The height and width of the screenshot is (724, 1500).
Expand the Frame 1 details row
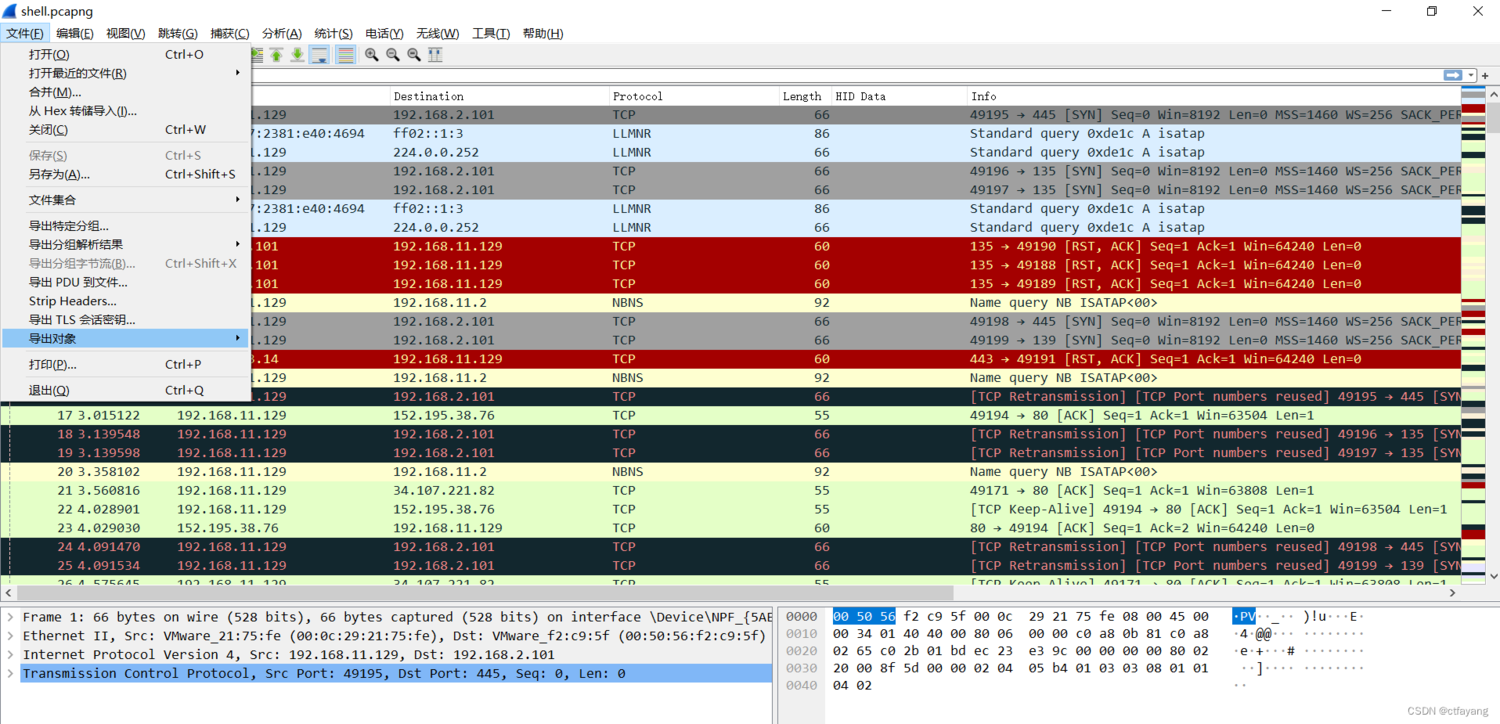tap(10, 617)
